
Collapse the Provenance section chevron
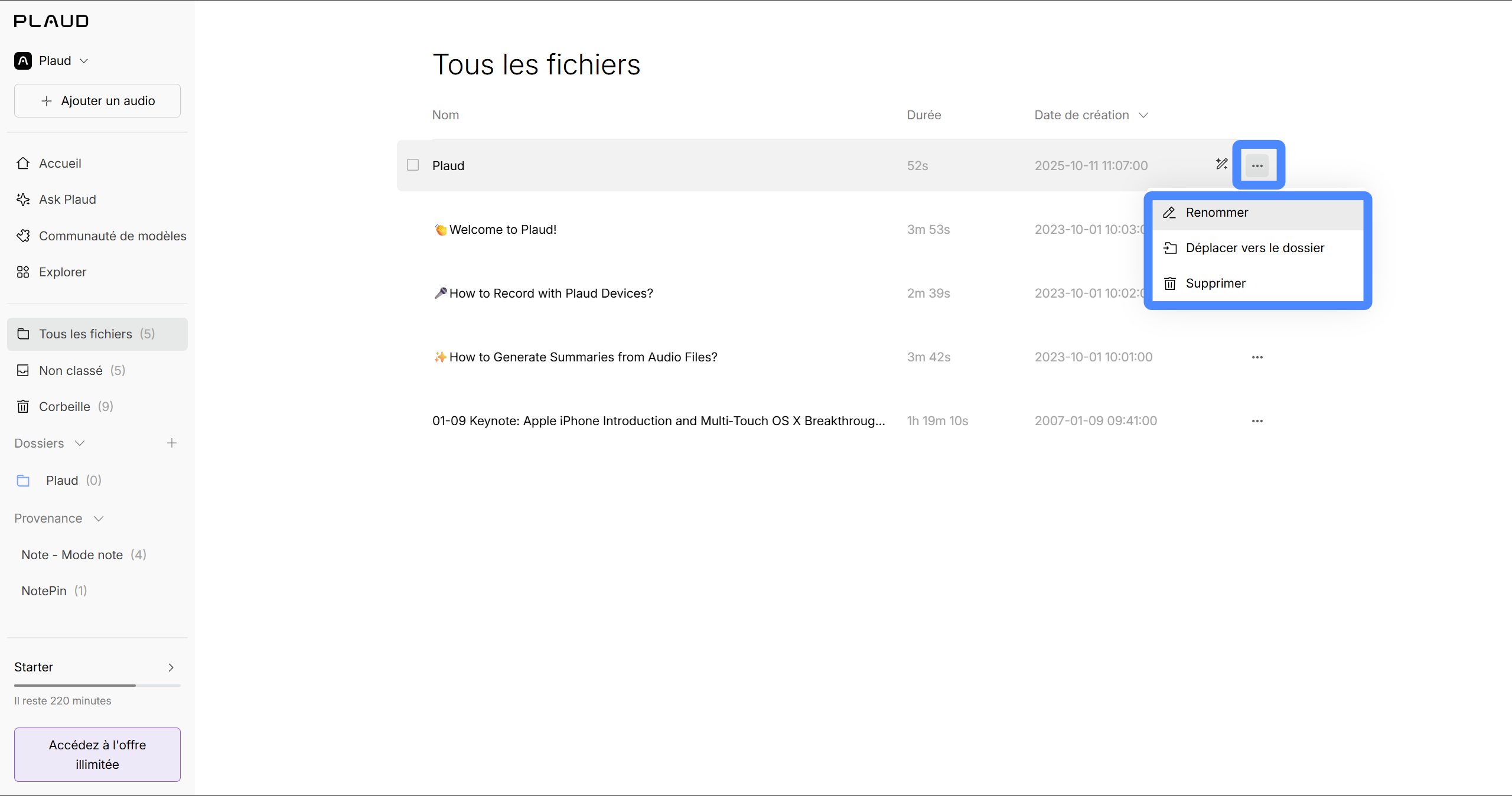(x=99, y=518)
